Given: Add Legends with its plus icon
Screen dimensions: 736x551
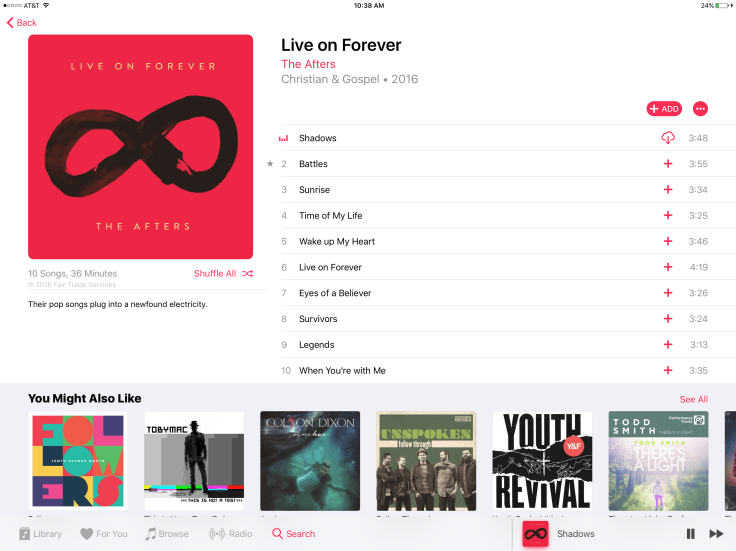Looking at the screenshot, I should click(667, 344).
